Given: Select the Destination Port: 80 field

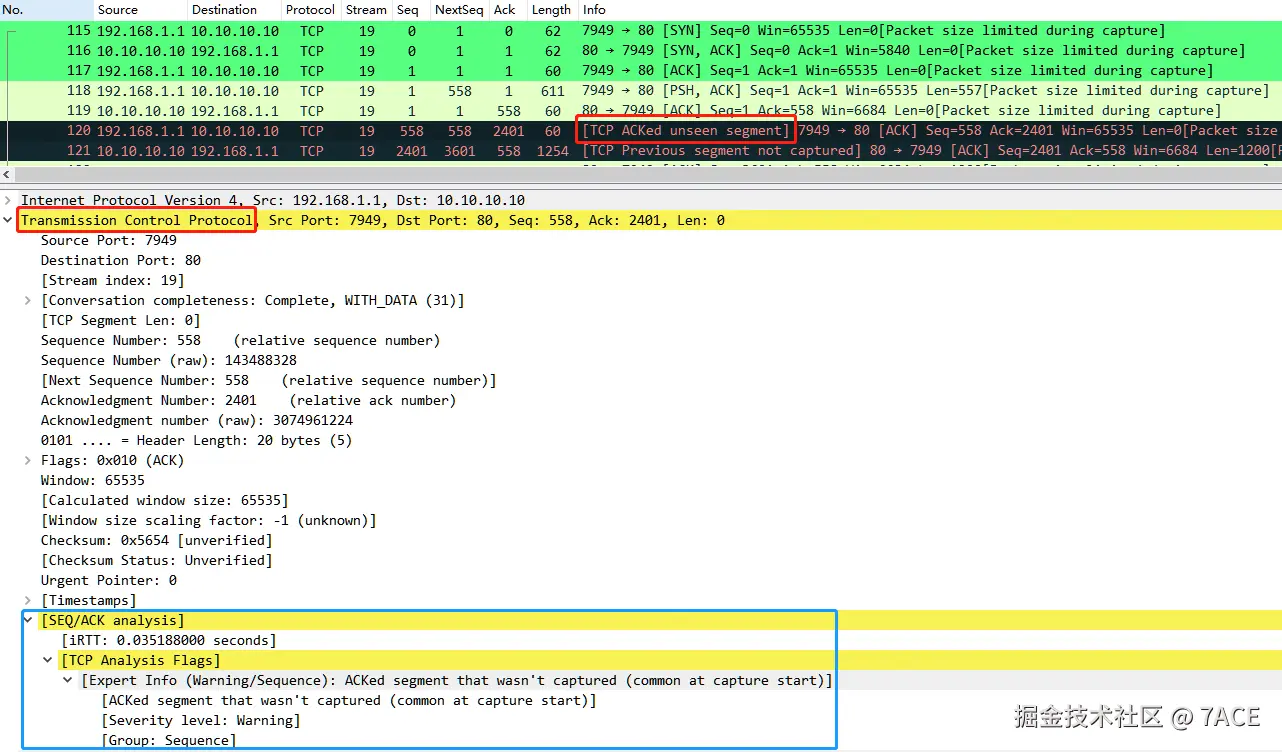Looking at the screenshot, I should click(120, 260).
